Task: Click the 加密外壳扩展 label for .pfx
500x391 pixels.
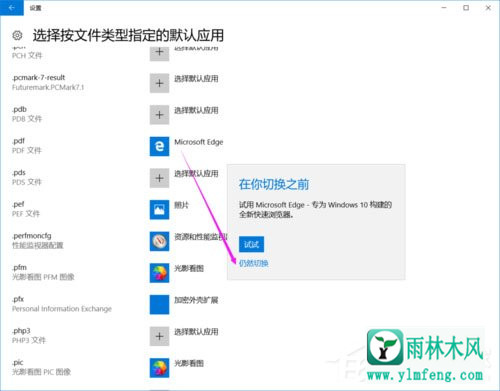Action: coord(196,300)
